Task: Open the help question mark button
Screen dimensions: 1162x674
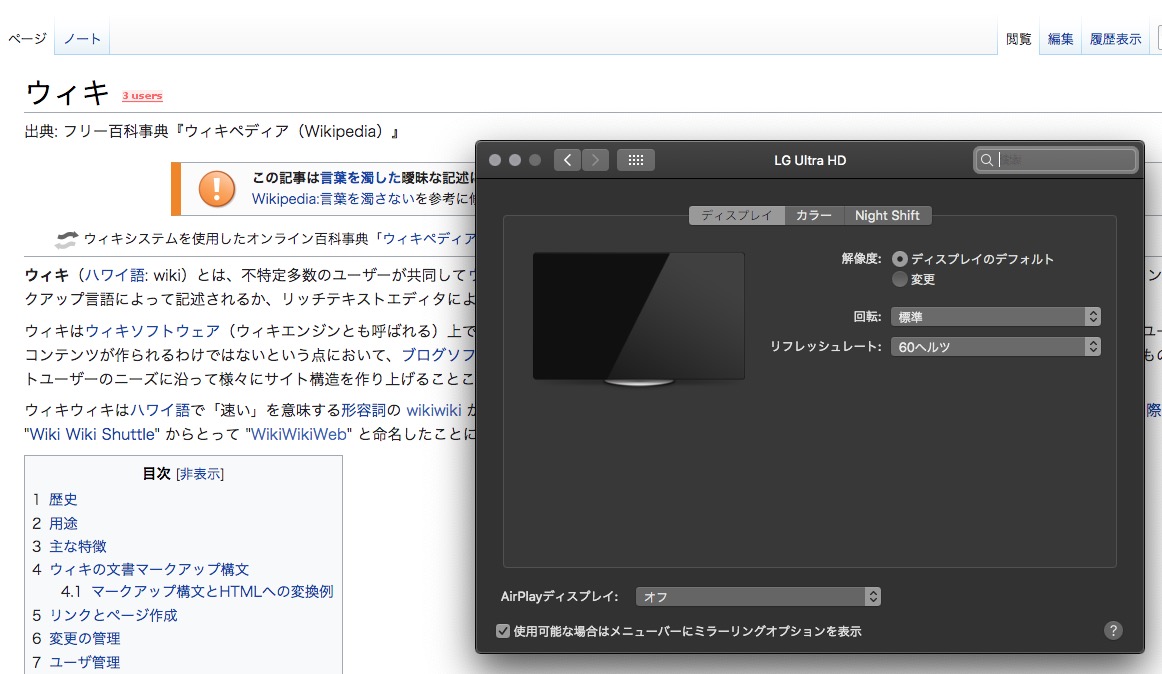Action: point(1113,630)
